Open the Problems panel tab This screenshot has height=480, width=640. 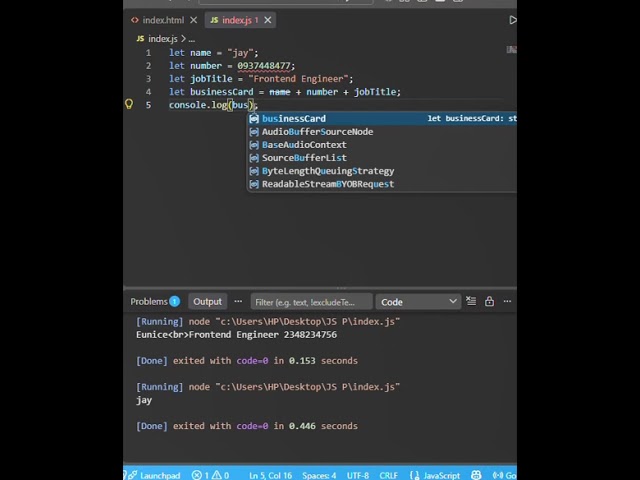click(155, 302)
